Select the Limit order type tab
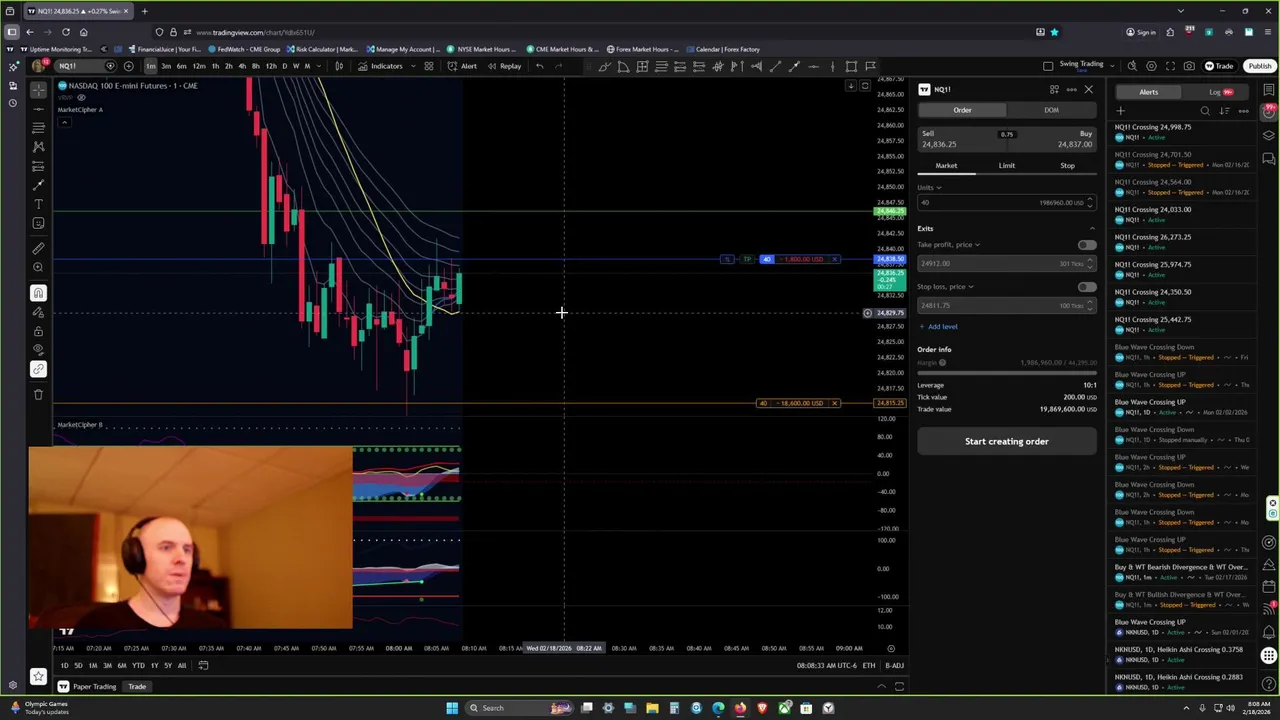Viewport: 1280px width, 720px height. (1006, 166)
